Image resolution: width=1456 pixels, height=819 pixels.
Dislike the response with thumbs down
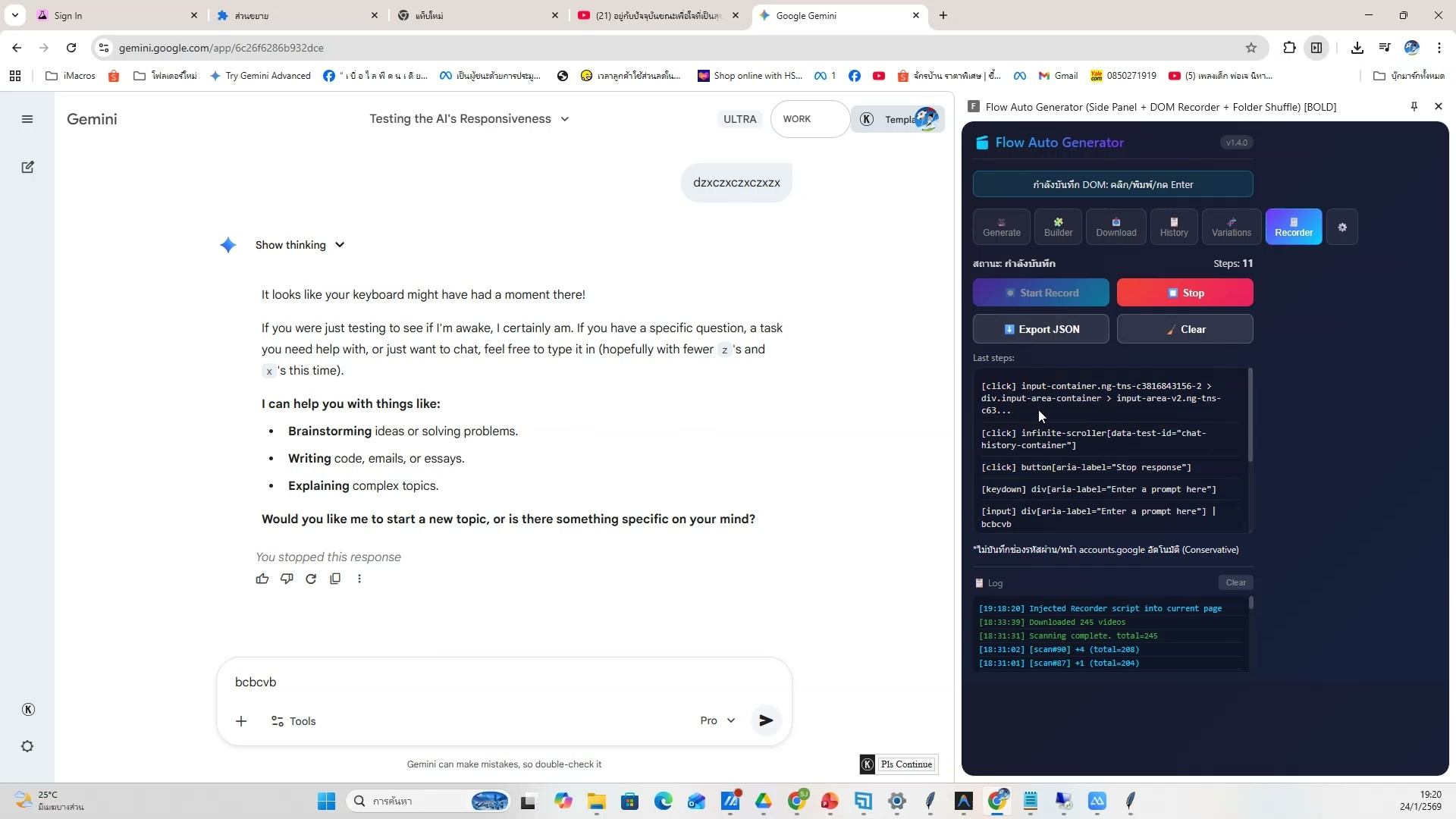coord(287,579)
